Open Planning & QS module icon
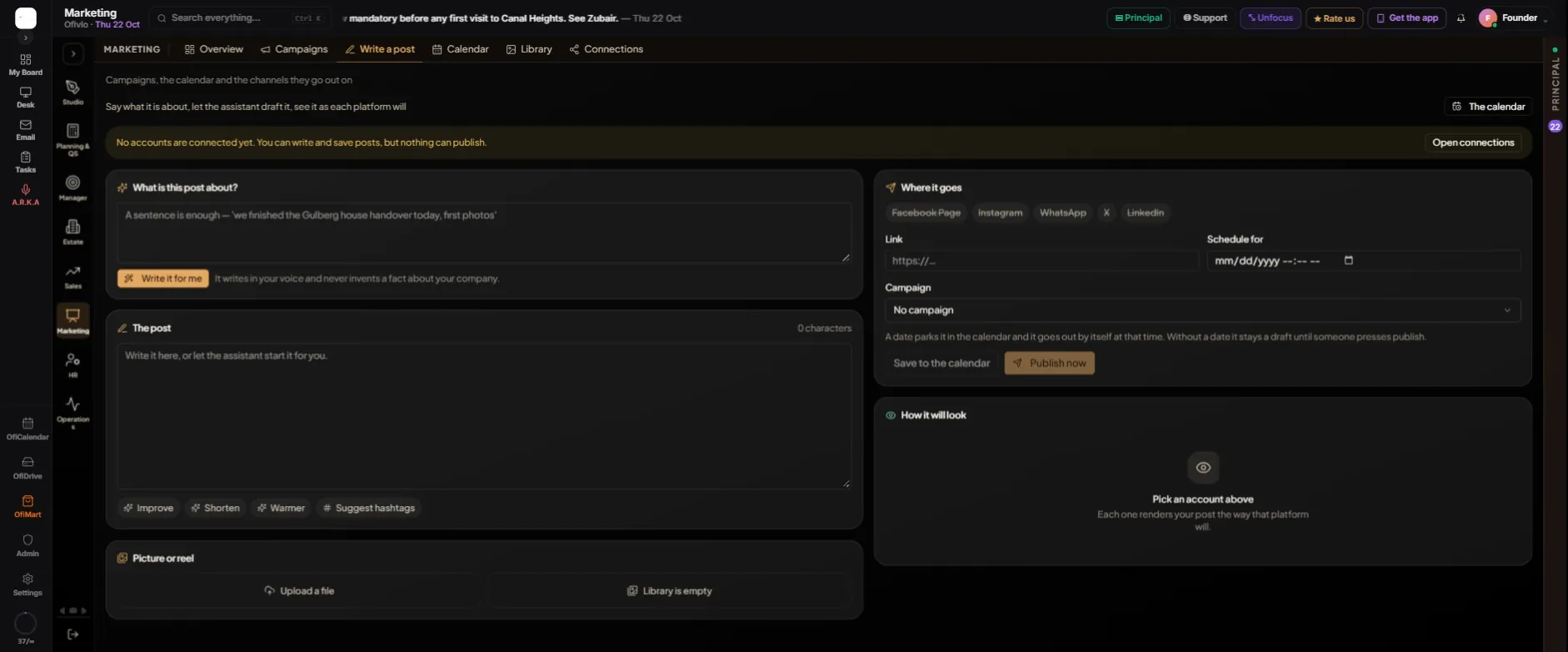1568x652 pixels. 73,139
